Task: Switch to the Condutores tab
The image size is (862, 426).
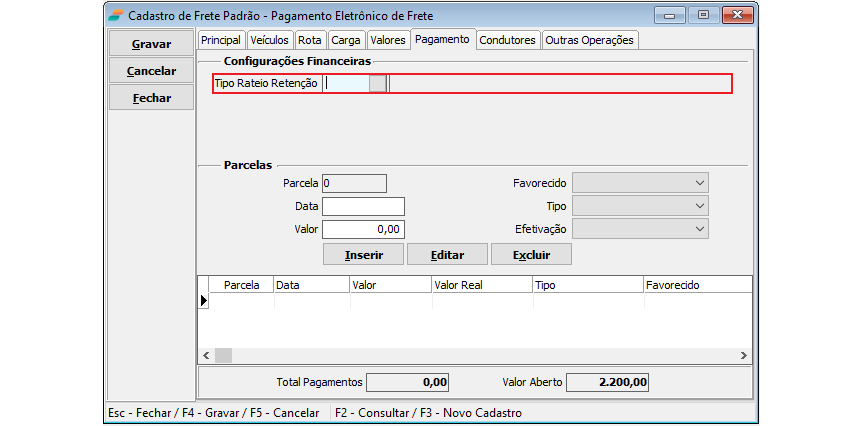Action: pos(508,40)
